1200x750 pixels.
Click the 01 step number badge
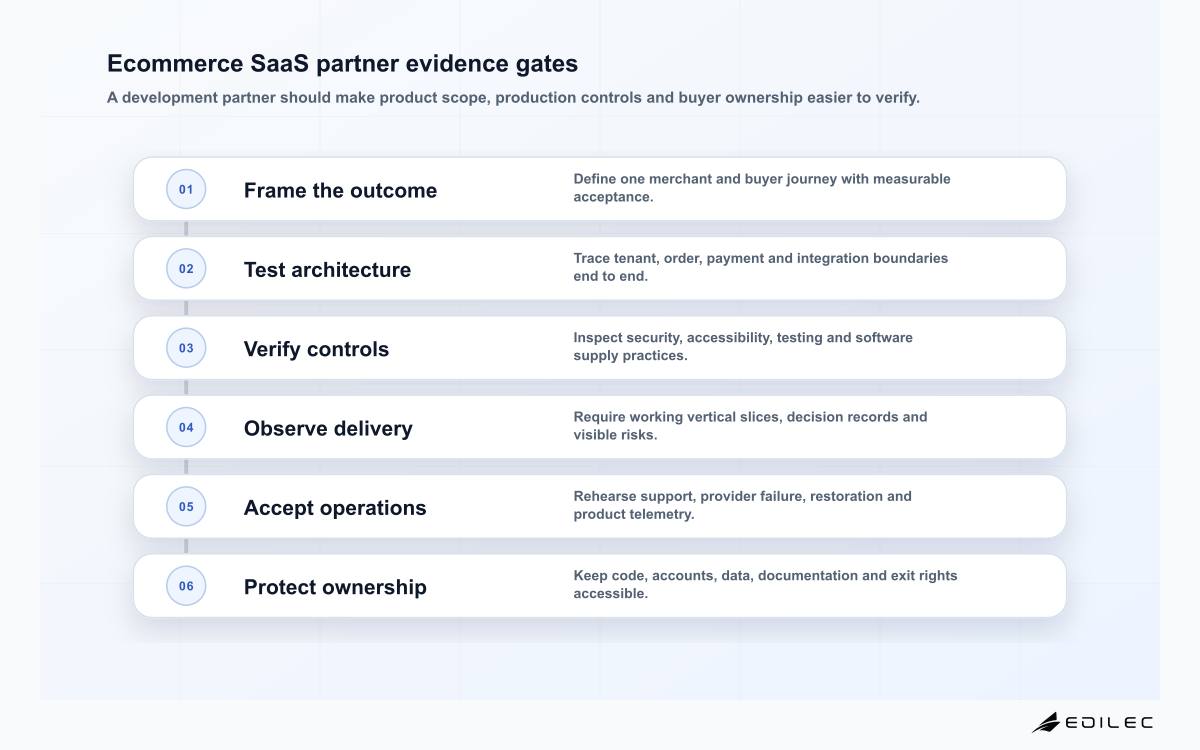(x=186, y=189)
